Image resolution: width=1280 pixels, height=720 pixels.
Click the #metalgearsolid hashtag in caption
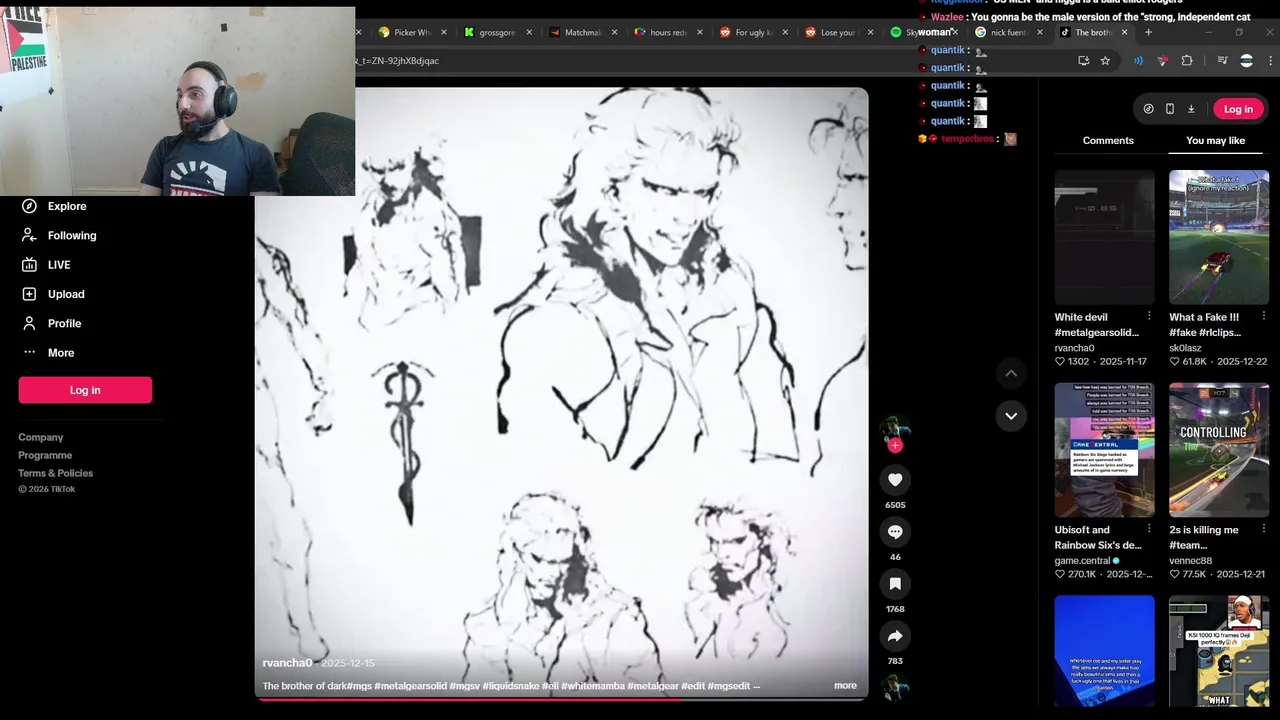[x=410, y=686]
